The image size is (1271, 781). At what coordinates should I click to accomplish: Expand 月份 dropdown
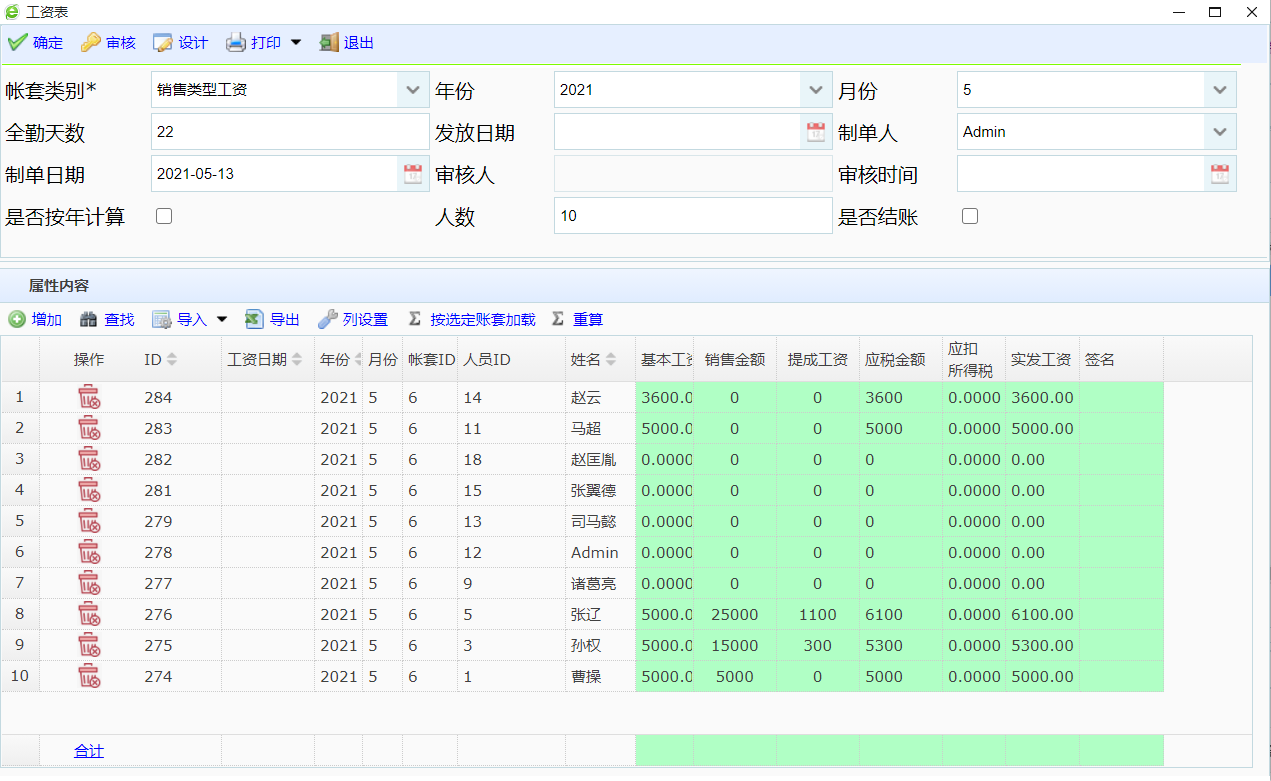click(x=1220, y=90)
